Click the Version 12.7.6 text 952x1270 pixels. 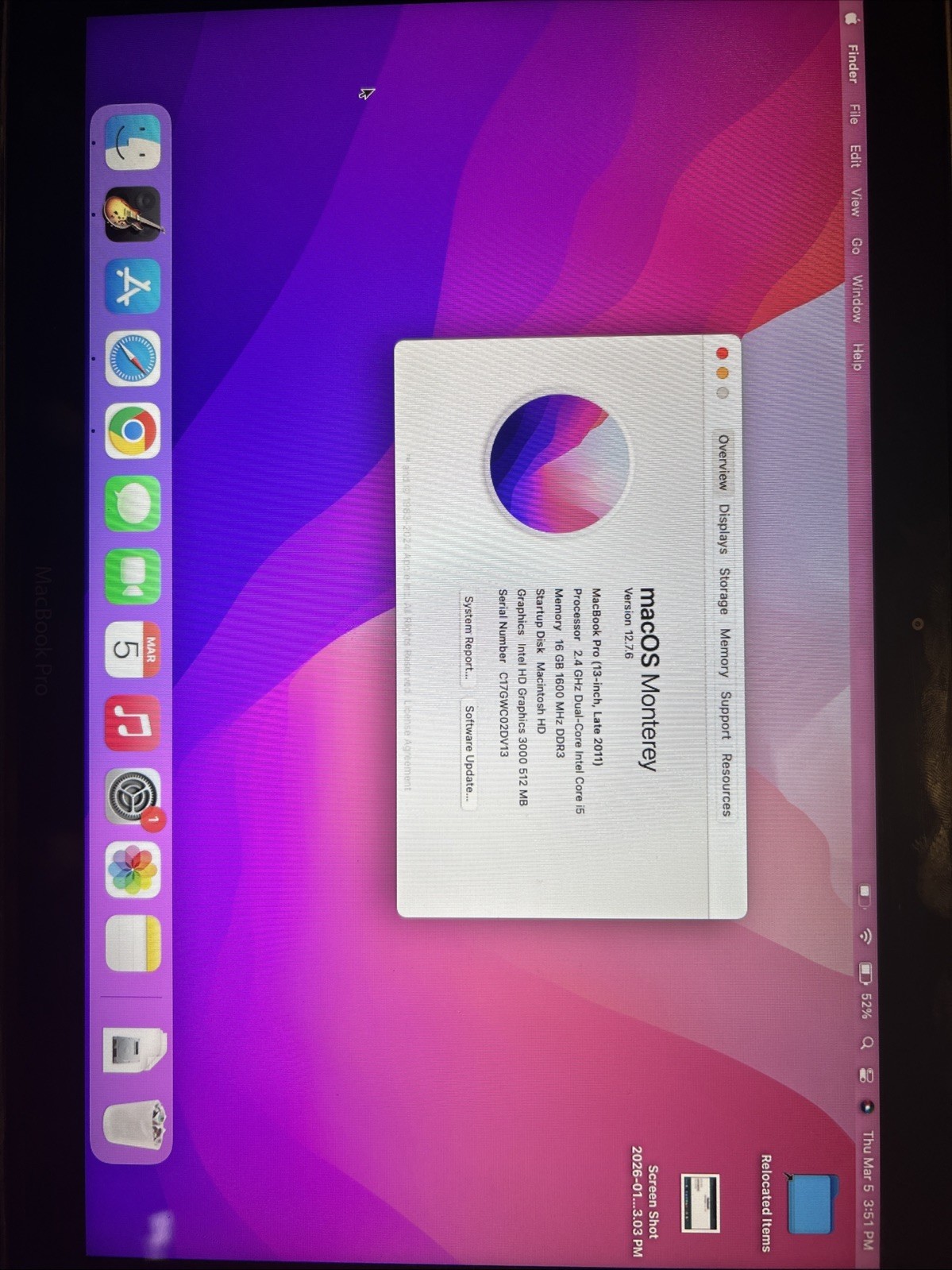point(628,623)
